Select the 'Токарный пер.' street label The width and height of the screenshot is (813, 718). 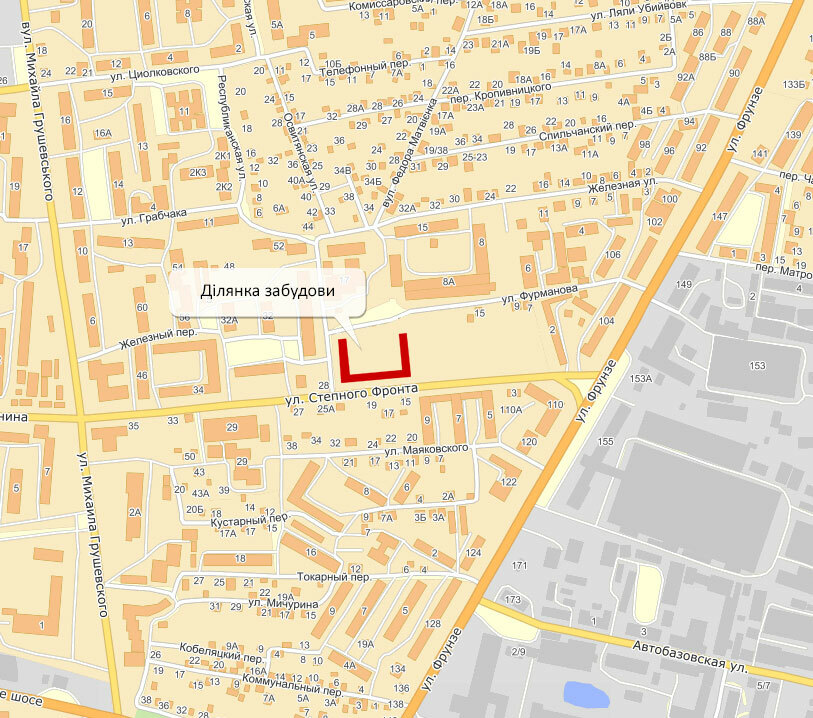(334, 576)
